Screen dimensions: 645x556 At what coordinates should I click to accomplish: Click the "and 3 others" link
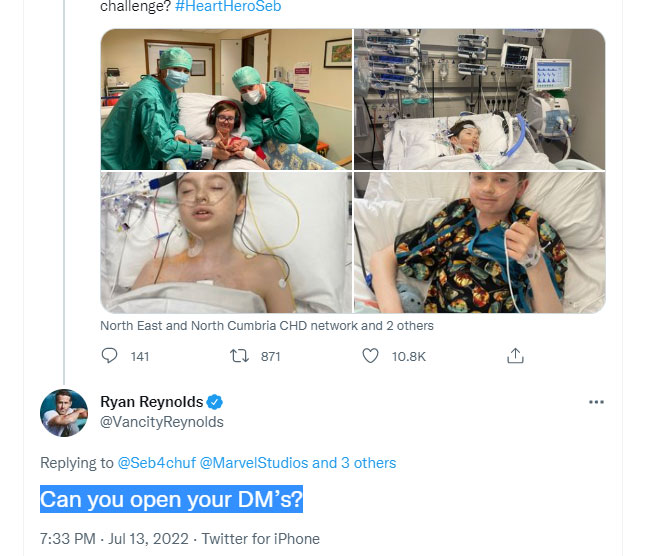point(354,463)
